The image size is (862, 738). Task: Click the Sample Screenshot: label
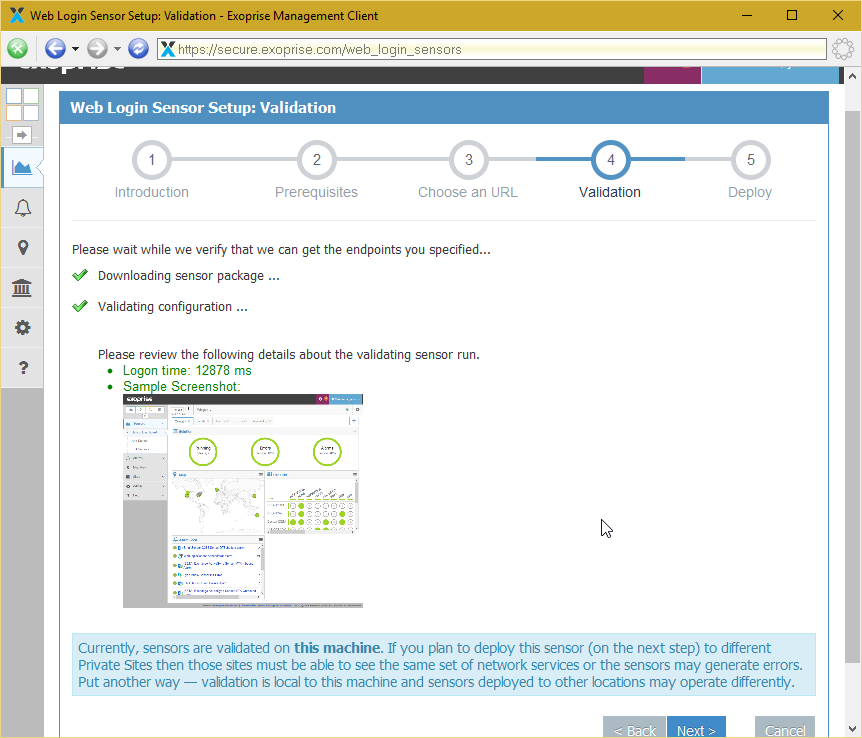point(181,387)
